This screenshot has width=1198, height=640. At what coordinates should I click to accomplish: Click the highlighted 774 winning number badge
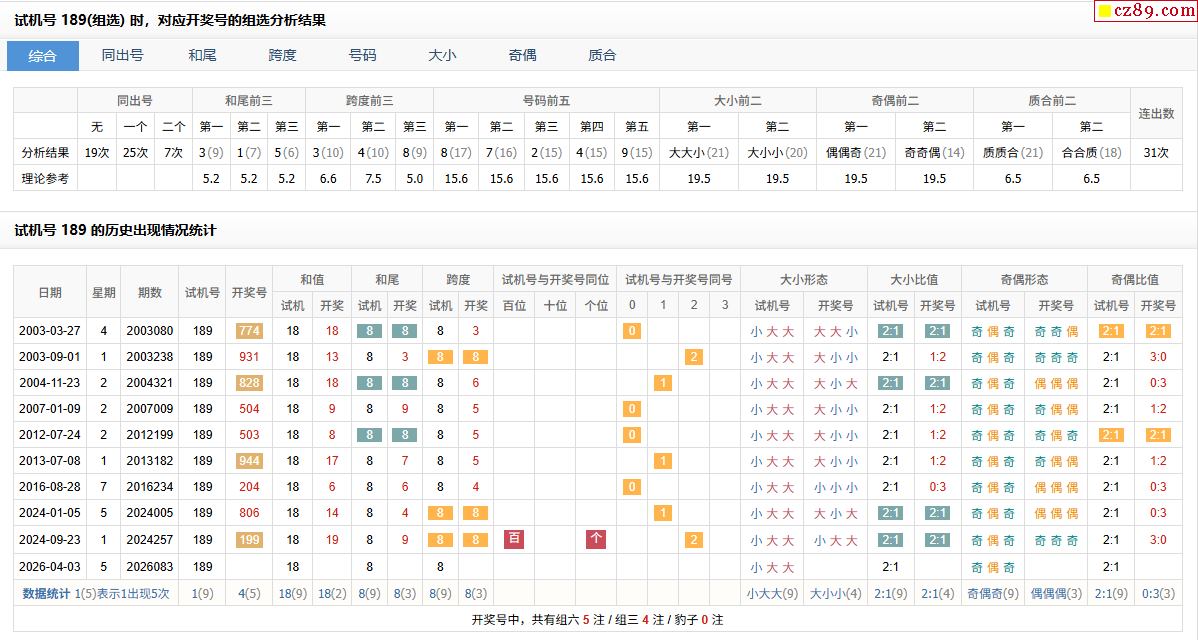point(249,331)
